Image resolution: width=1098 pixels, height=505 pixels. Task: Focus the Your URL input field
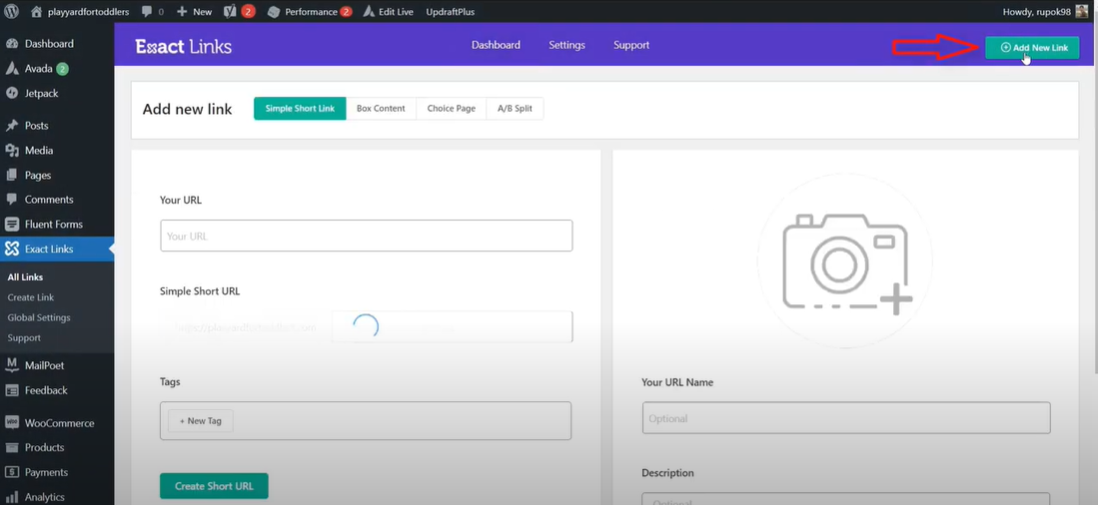point(366,236)
